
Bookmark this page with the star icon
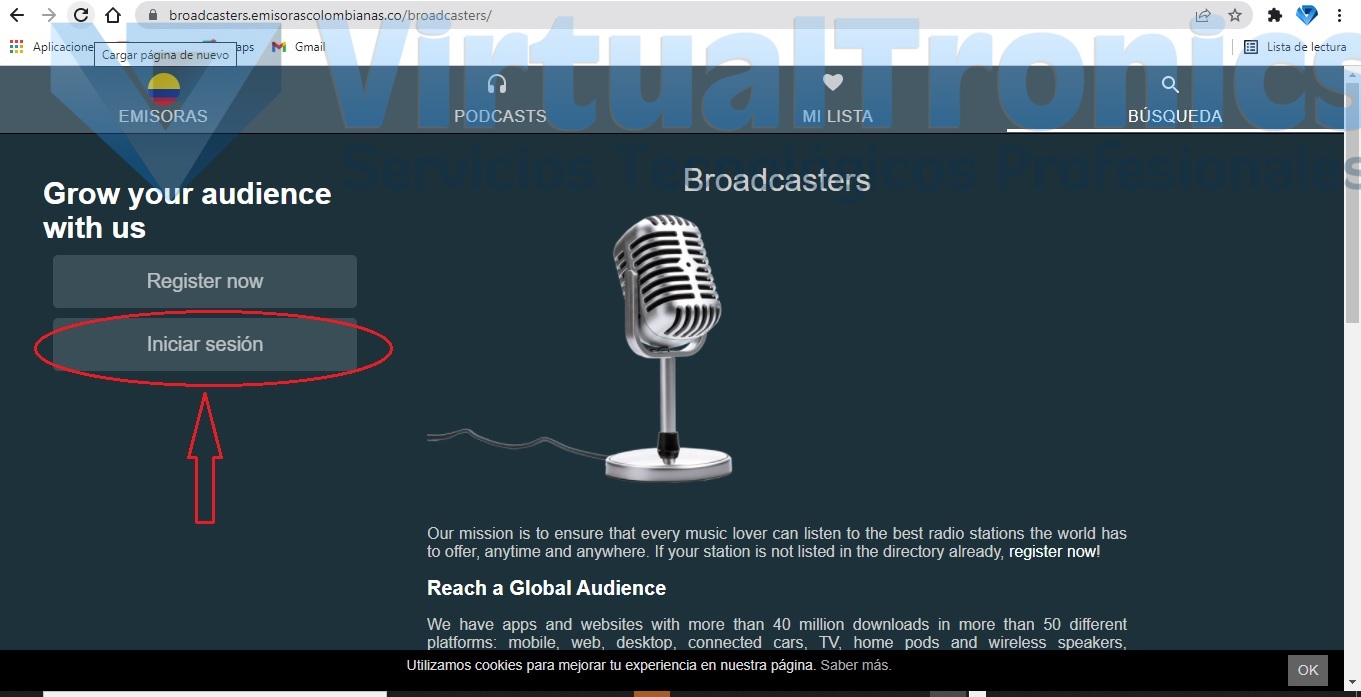point(1235,16)
